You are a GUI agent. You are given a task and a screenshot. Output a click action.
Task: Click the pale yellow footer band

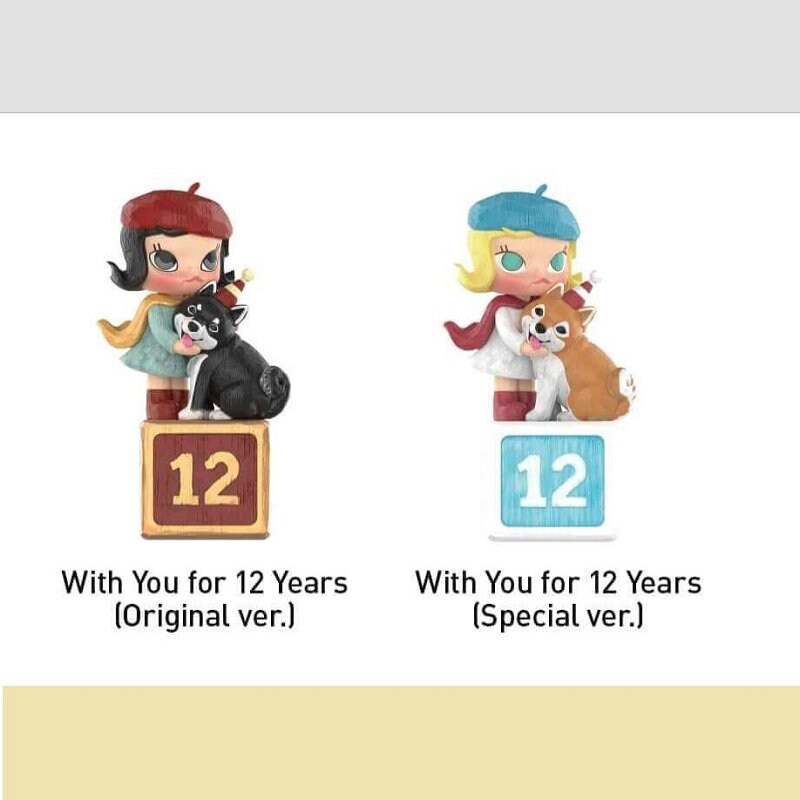pos(401,743)
